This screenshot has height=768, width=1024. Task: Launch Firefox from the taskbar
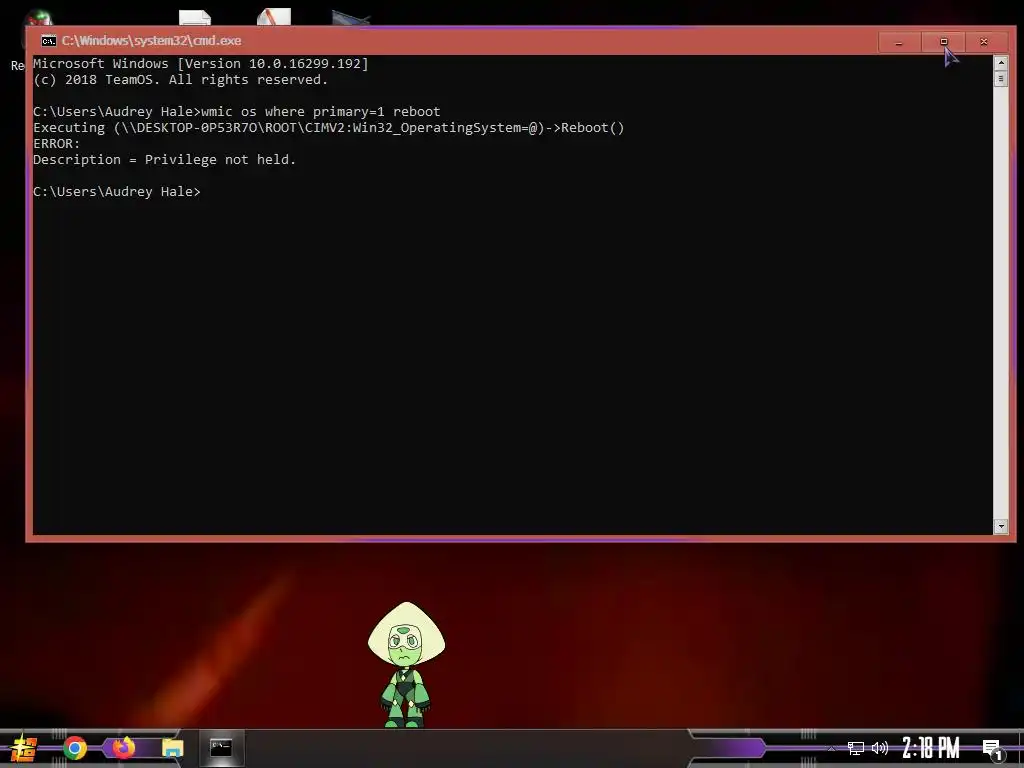point(123,747)
